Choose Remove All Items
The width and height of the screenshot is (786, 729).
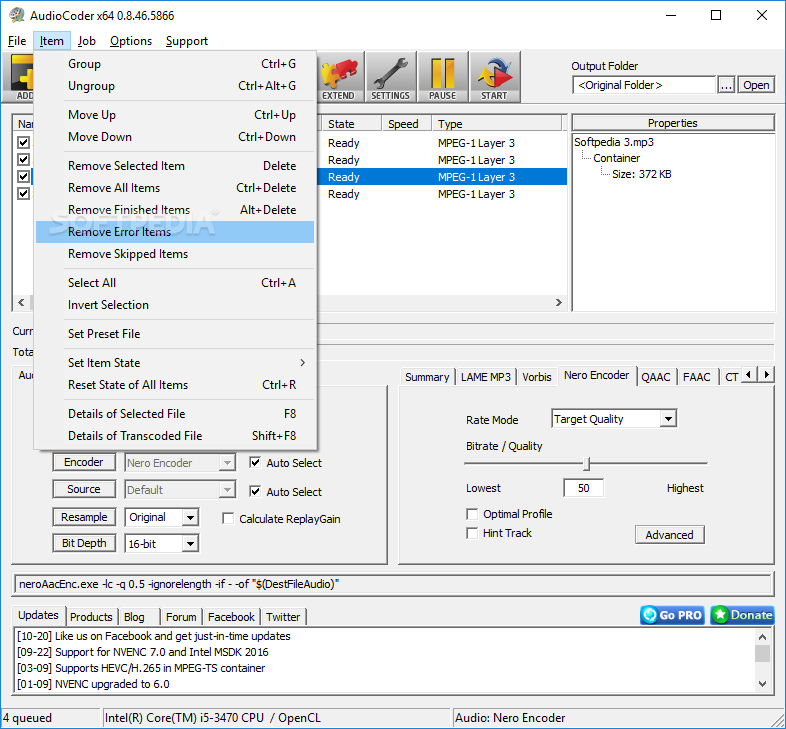point(175,188)
